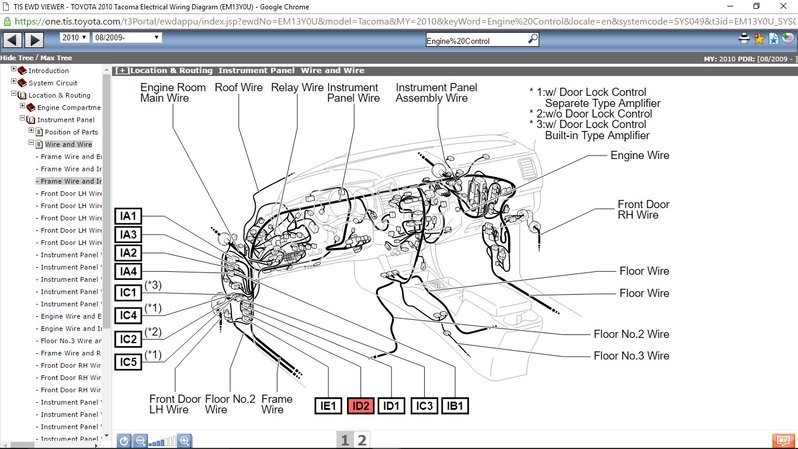Select the Wire and Wire tree item
The width and height of the screenshot is (798, 449).
click(68, 145)
